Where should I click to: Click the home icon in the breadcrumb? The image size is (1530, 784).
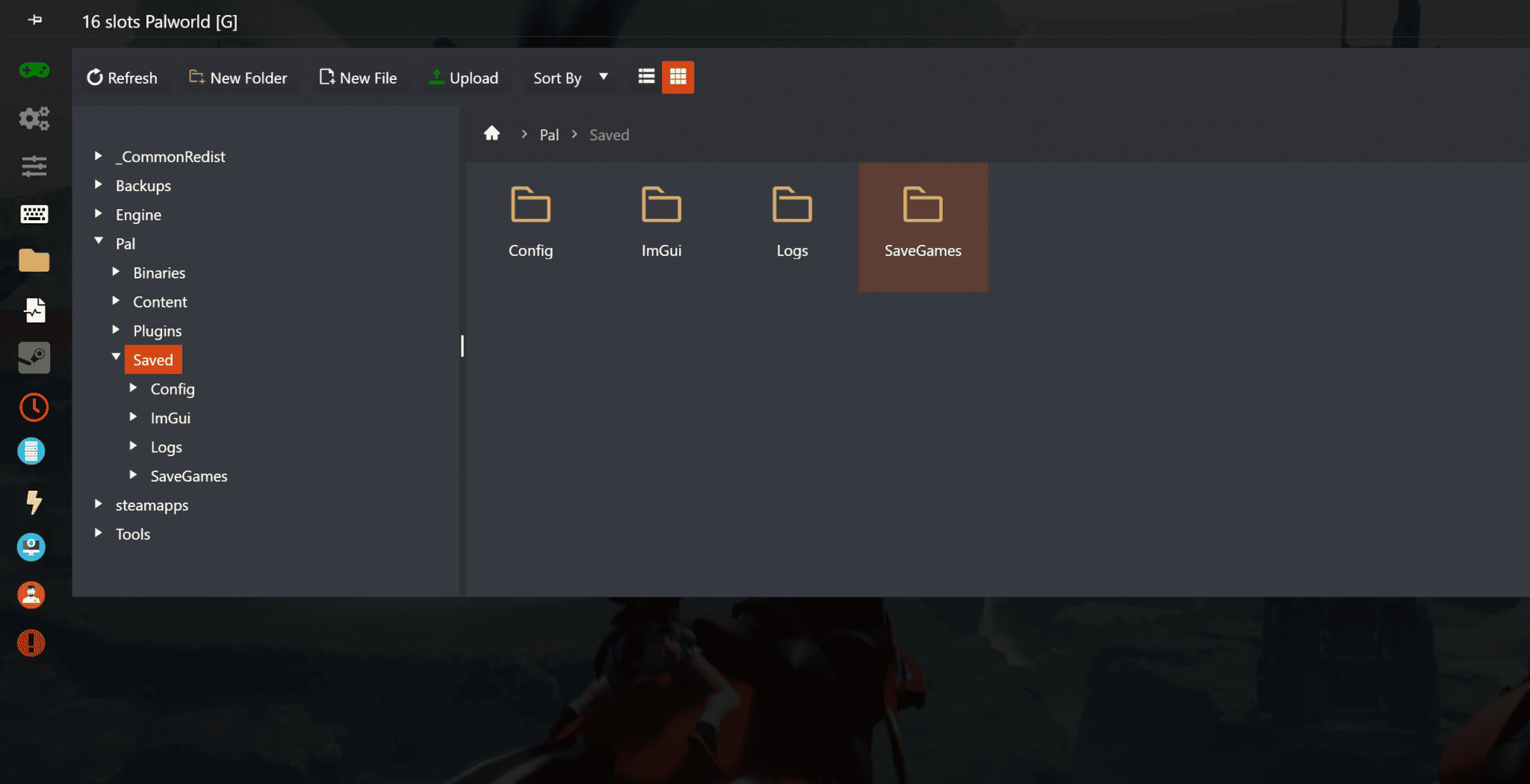tap(492, 133)
